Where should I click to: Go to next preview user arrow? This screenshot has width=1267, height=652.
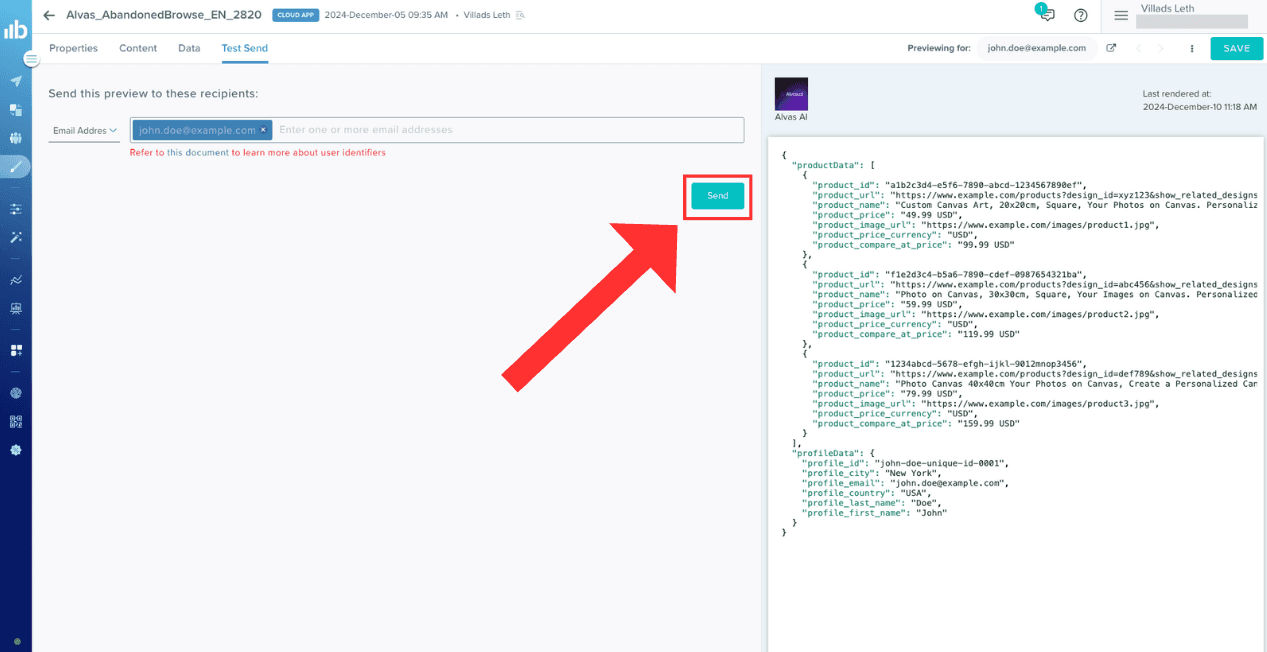(x=1161, y=48)
